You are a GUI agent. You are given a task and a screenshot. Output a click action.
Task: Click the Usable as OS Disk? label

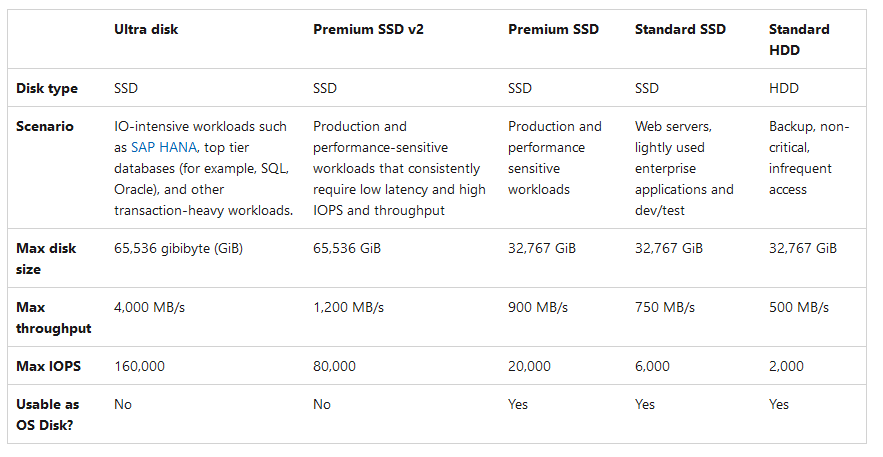click(x=47, y=414)
